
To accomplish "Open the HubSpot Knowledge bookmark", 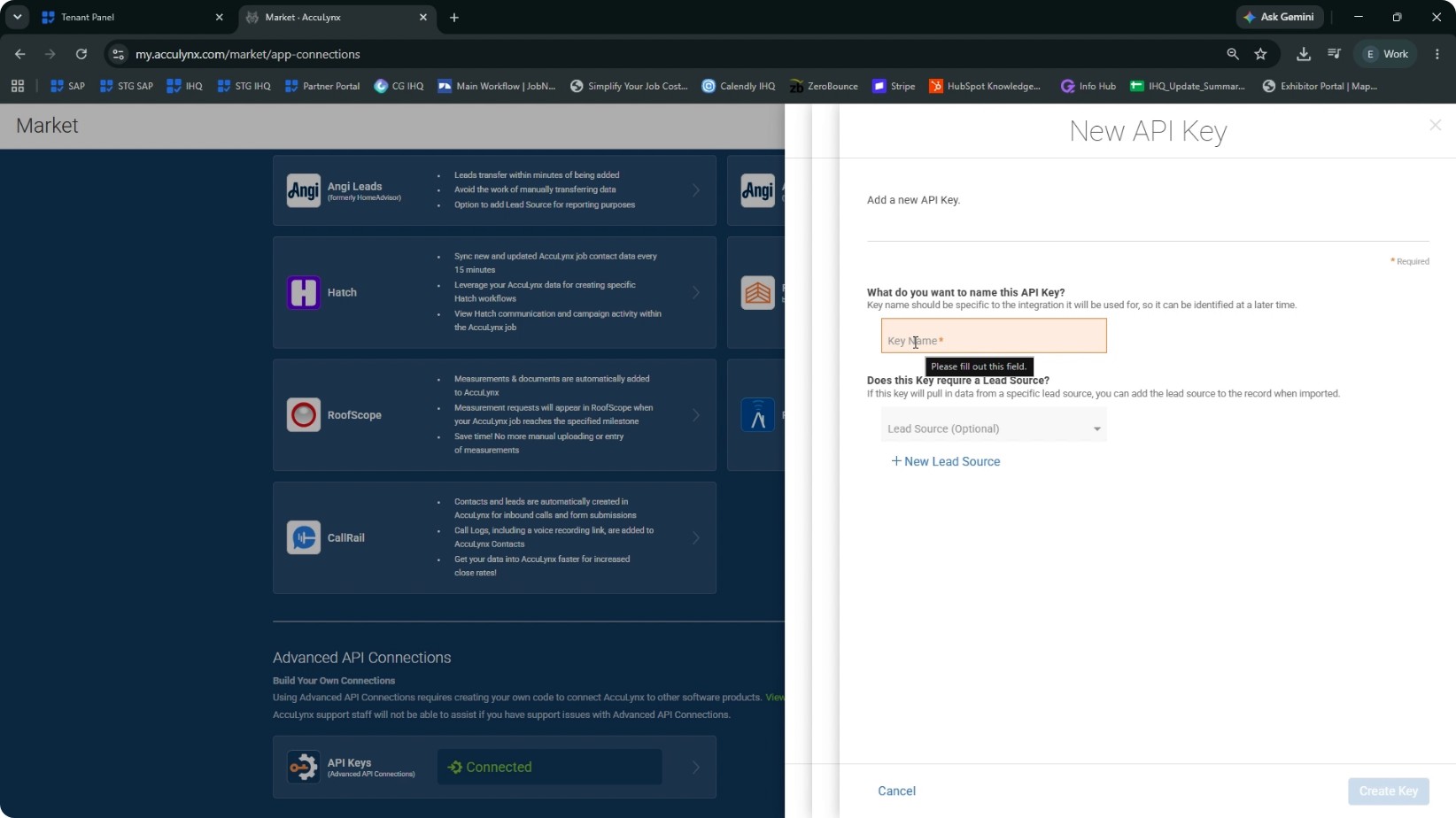I will (x=985, y=86).
